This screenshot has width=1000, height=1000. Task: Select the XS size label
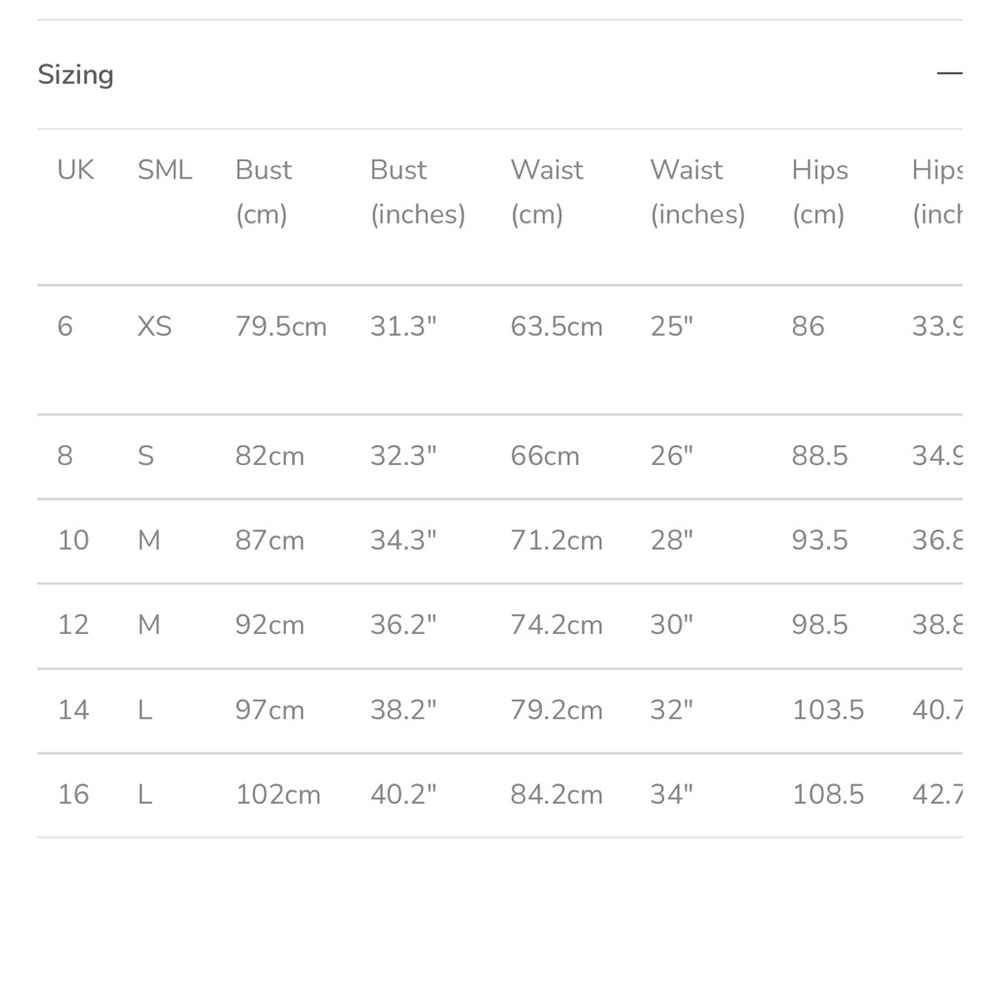click(155, 326)
